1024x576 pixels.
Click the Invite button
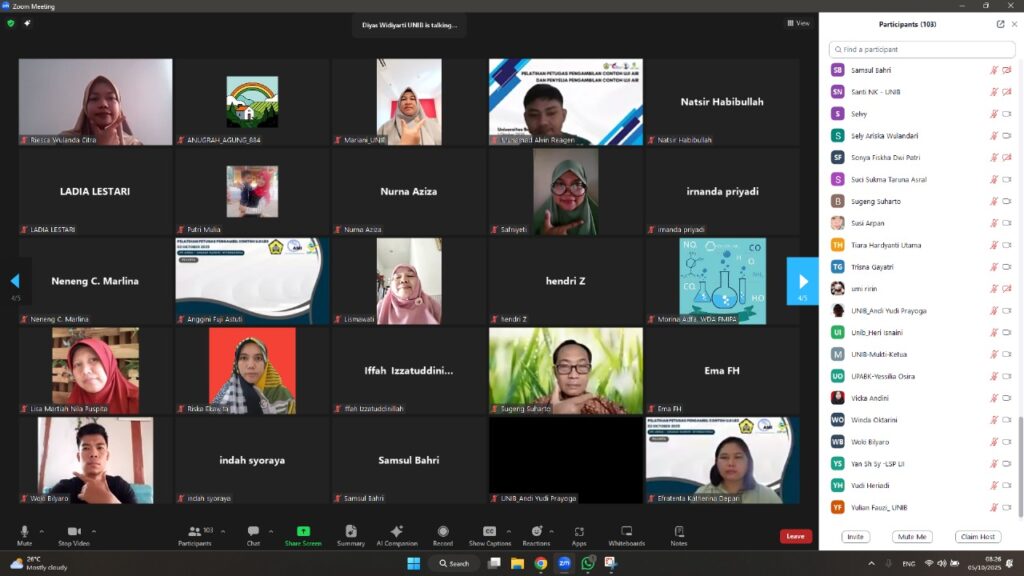[x=855, y=537]
